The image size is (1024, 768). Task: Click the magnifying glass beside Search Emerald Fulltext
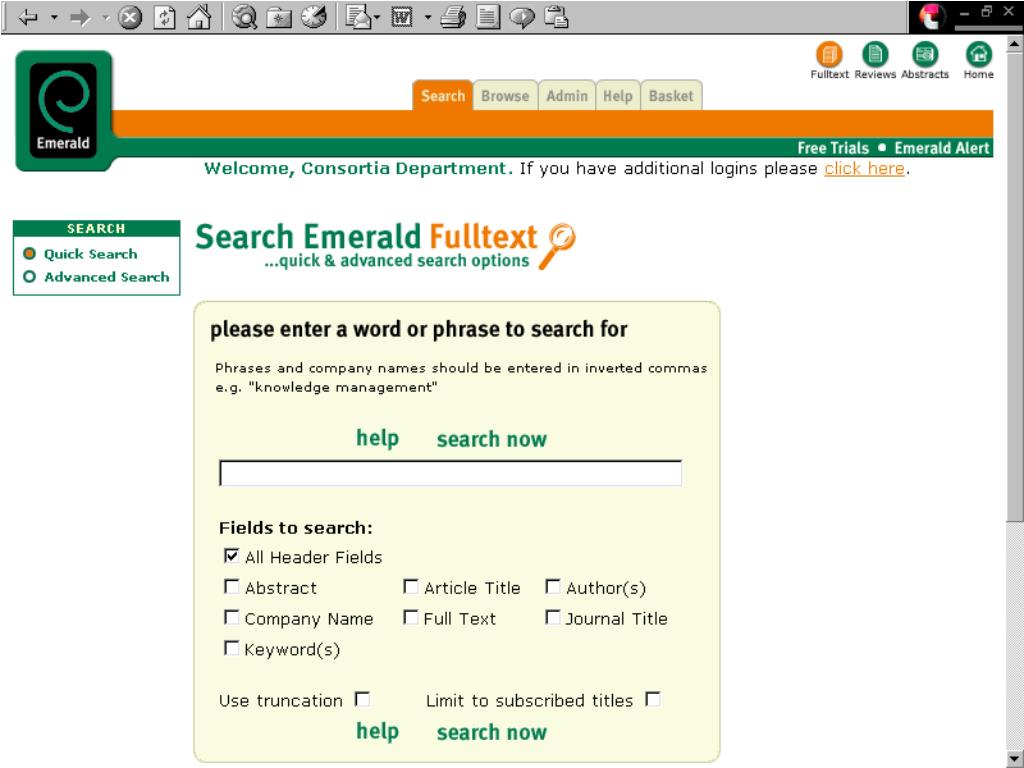(x=558, y=246)
